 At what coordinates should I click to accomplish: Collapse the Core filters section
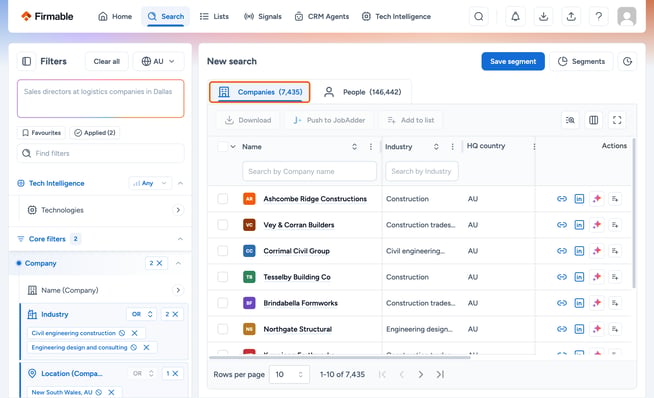pos(180,239)
